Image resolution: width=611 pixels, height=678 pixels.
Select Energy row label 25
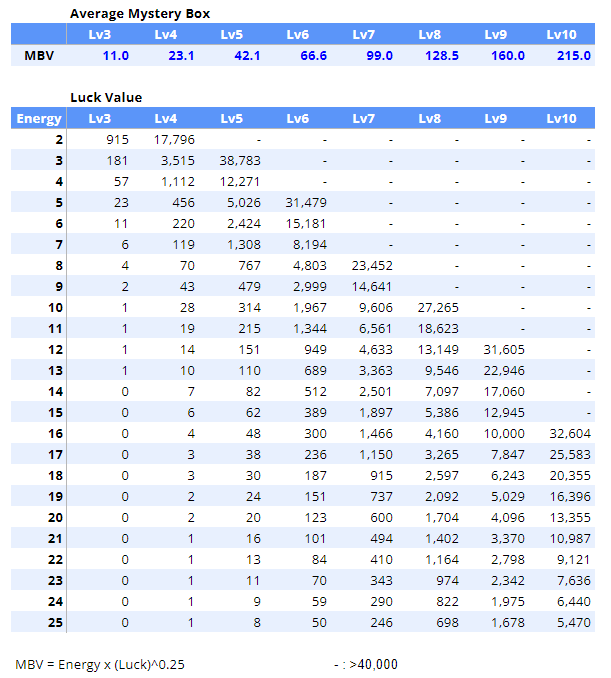point(55,623)
